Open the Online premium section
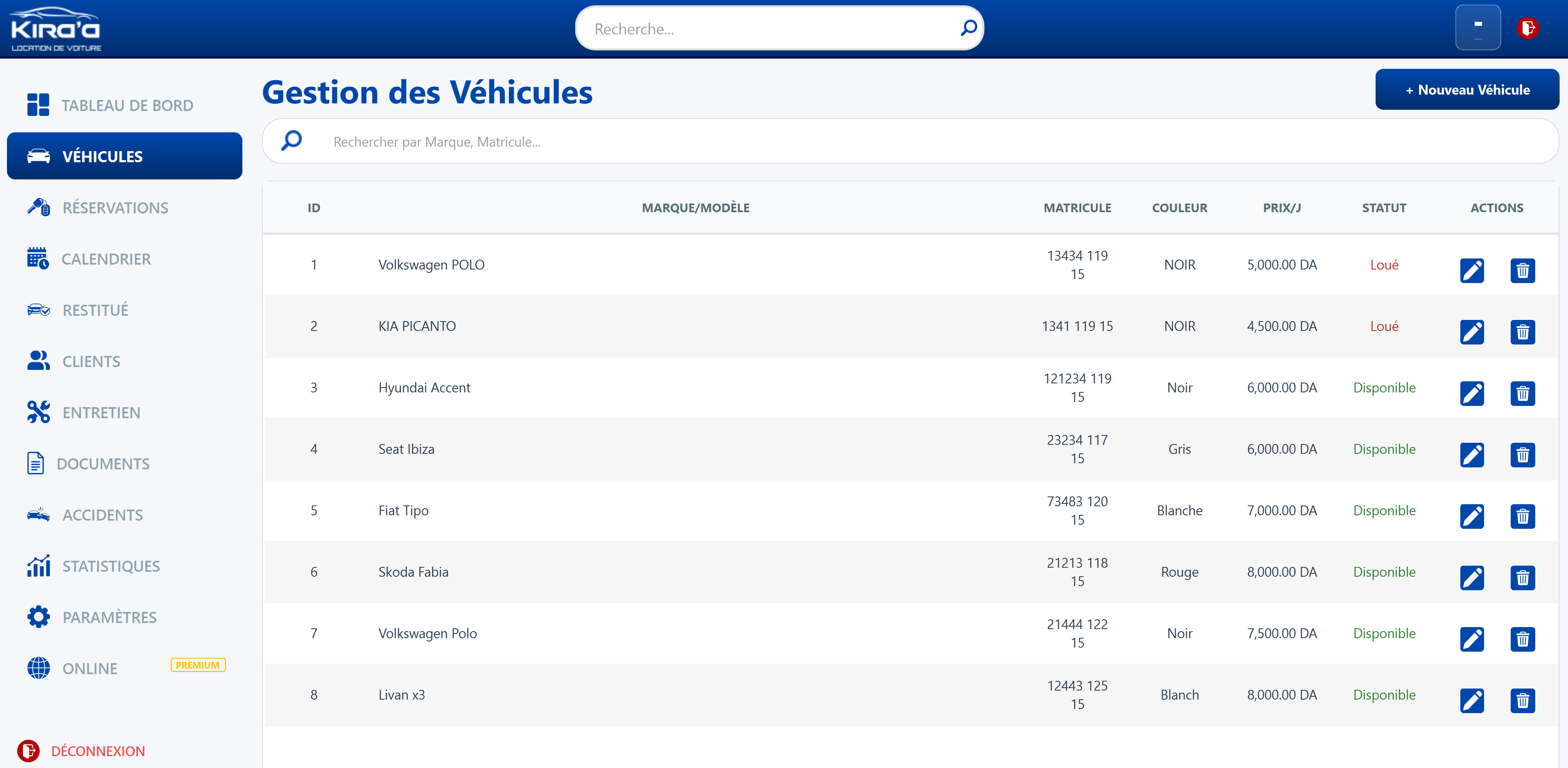The width and height of the screenshot is (1568, 768). click(x=124, y=668)
